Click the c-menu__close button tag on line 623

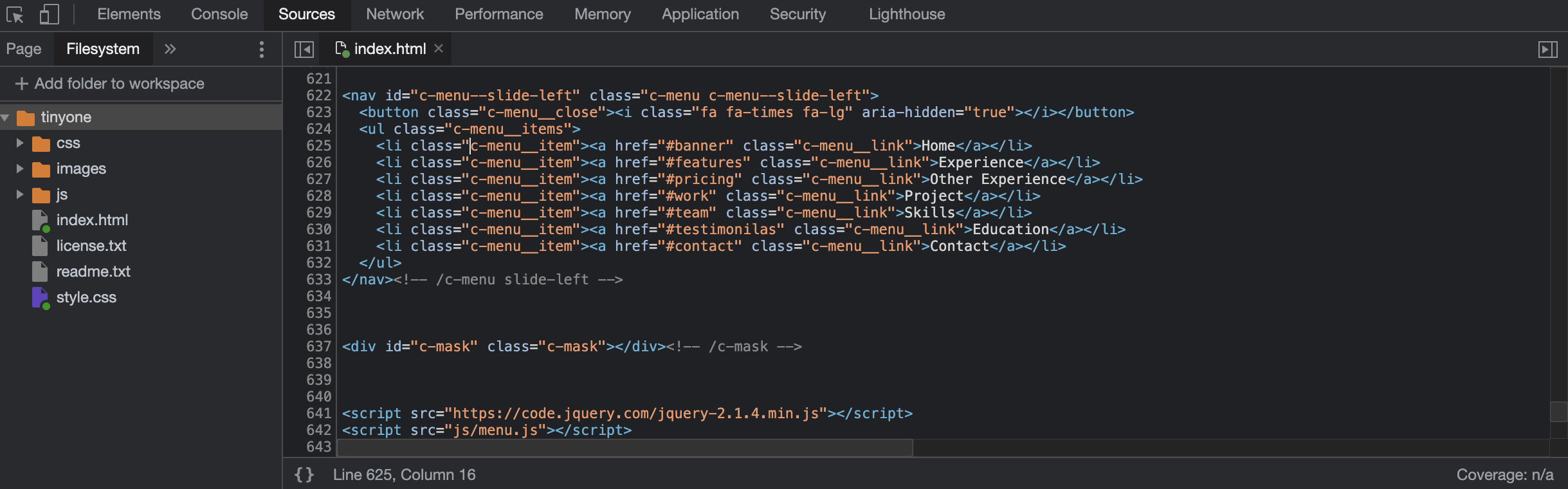coord(487,112)
